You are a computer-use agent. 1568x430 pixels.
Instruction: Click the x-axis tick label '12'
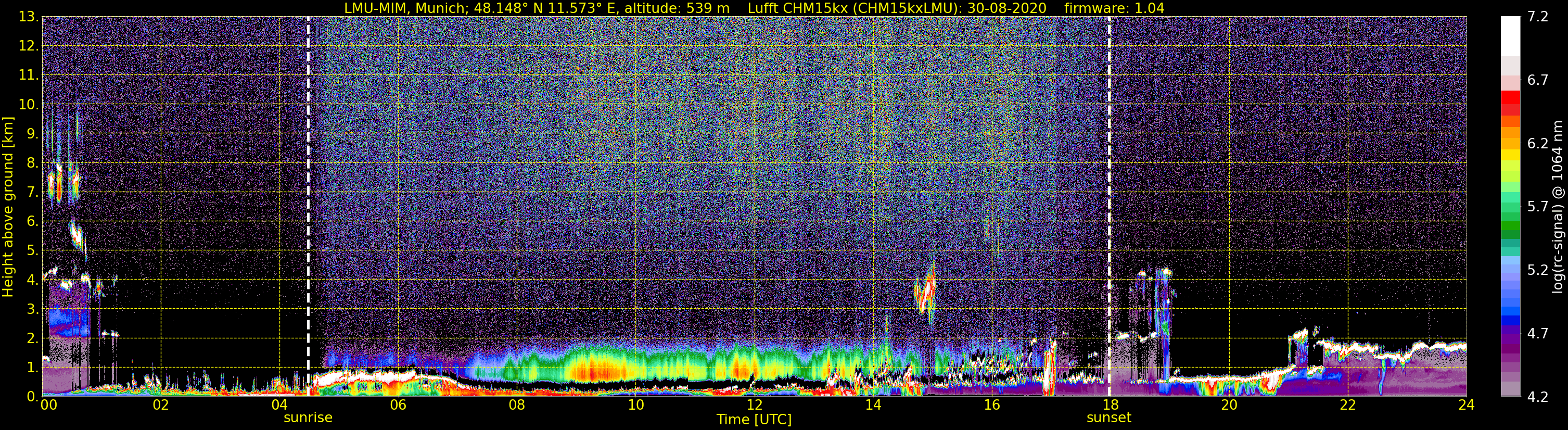click(754, 405)
